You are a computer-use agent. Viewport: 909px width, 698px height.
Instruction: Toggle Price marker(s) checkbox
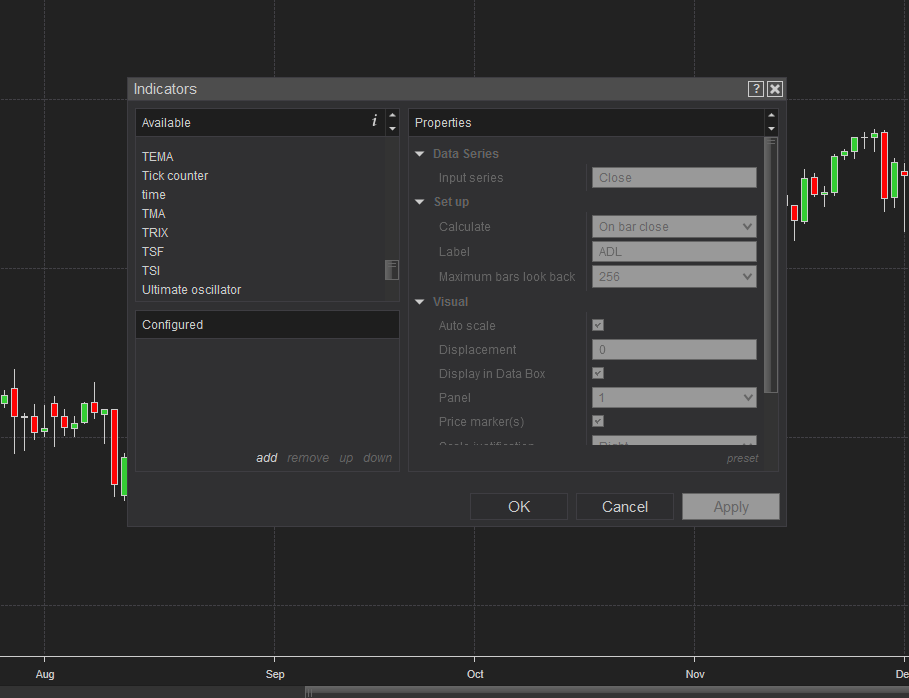click(x=598, y=421)
